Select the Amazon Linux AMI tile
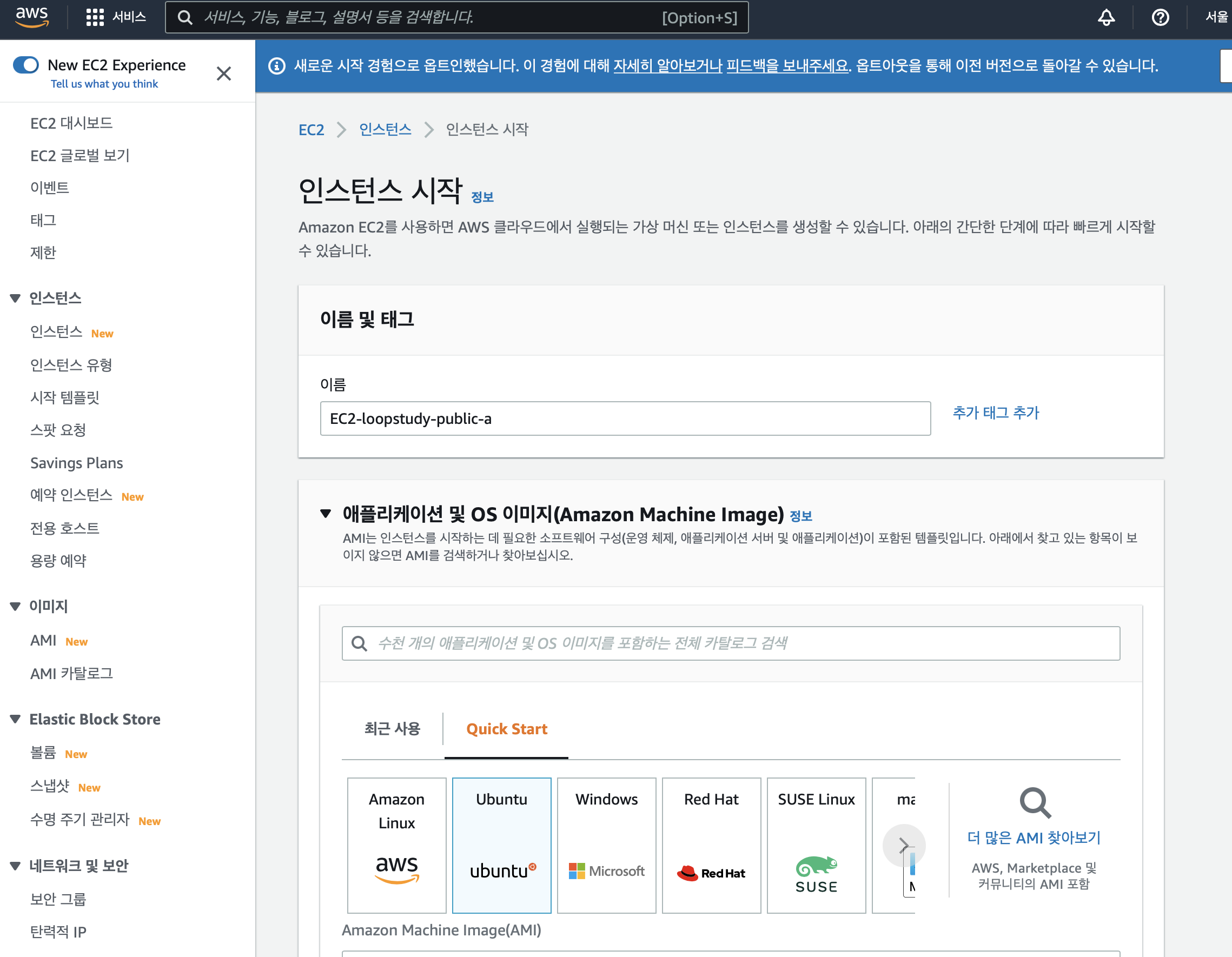 396,844
